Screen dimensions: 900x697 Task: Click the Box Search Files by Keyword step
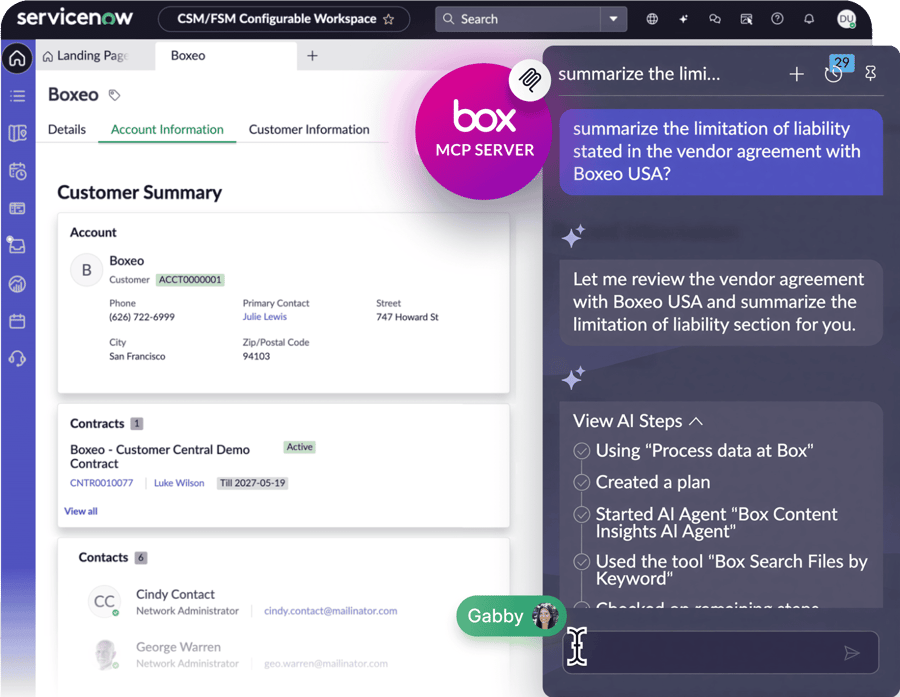[731, 570]
